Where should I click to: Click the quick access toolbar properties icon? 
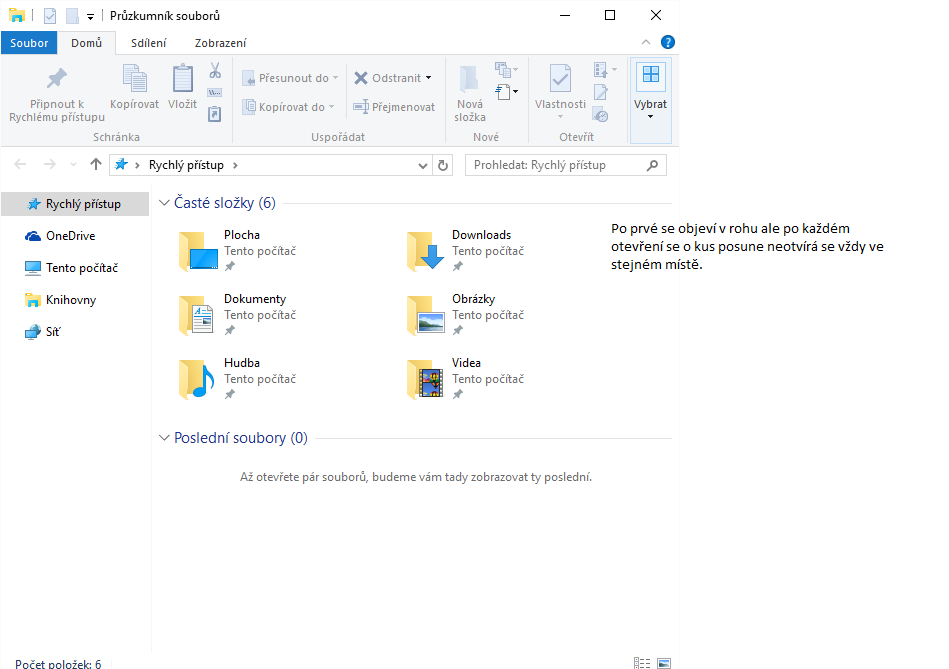coord(50,16)
